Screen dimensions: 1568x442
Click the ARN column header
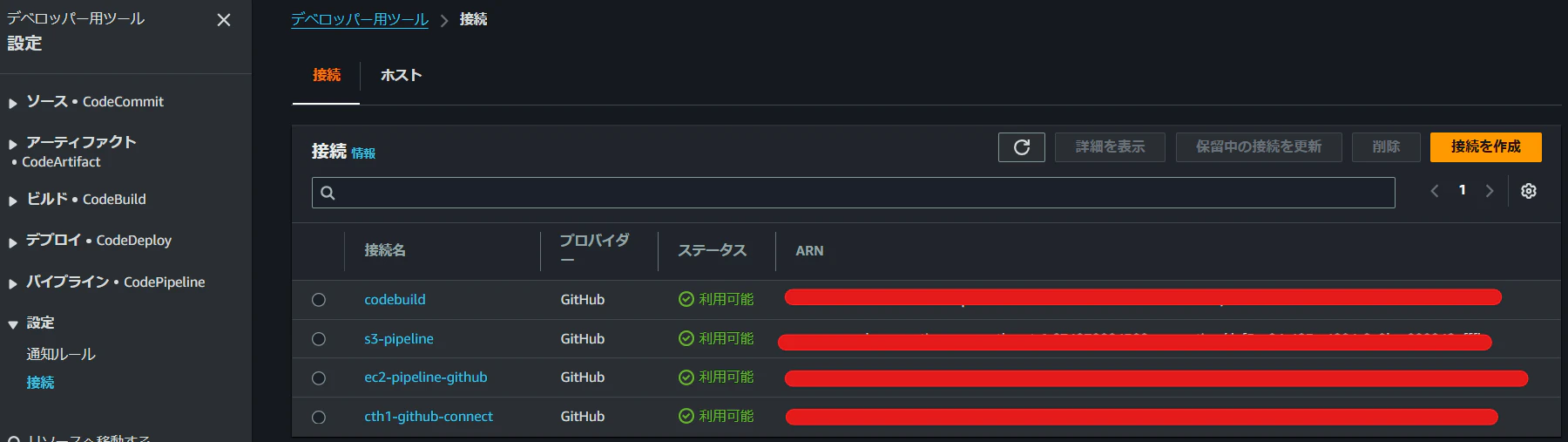click(809, 251)
